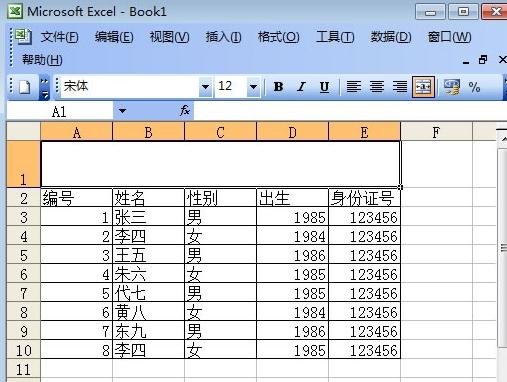Open the 窗口(W) menu
507x382 pixels.
pyautogui.click(x=449, y=37)
